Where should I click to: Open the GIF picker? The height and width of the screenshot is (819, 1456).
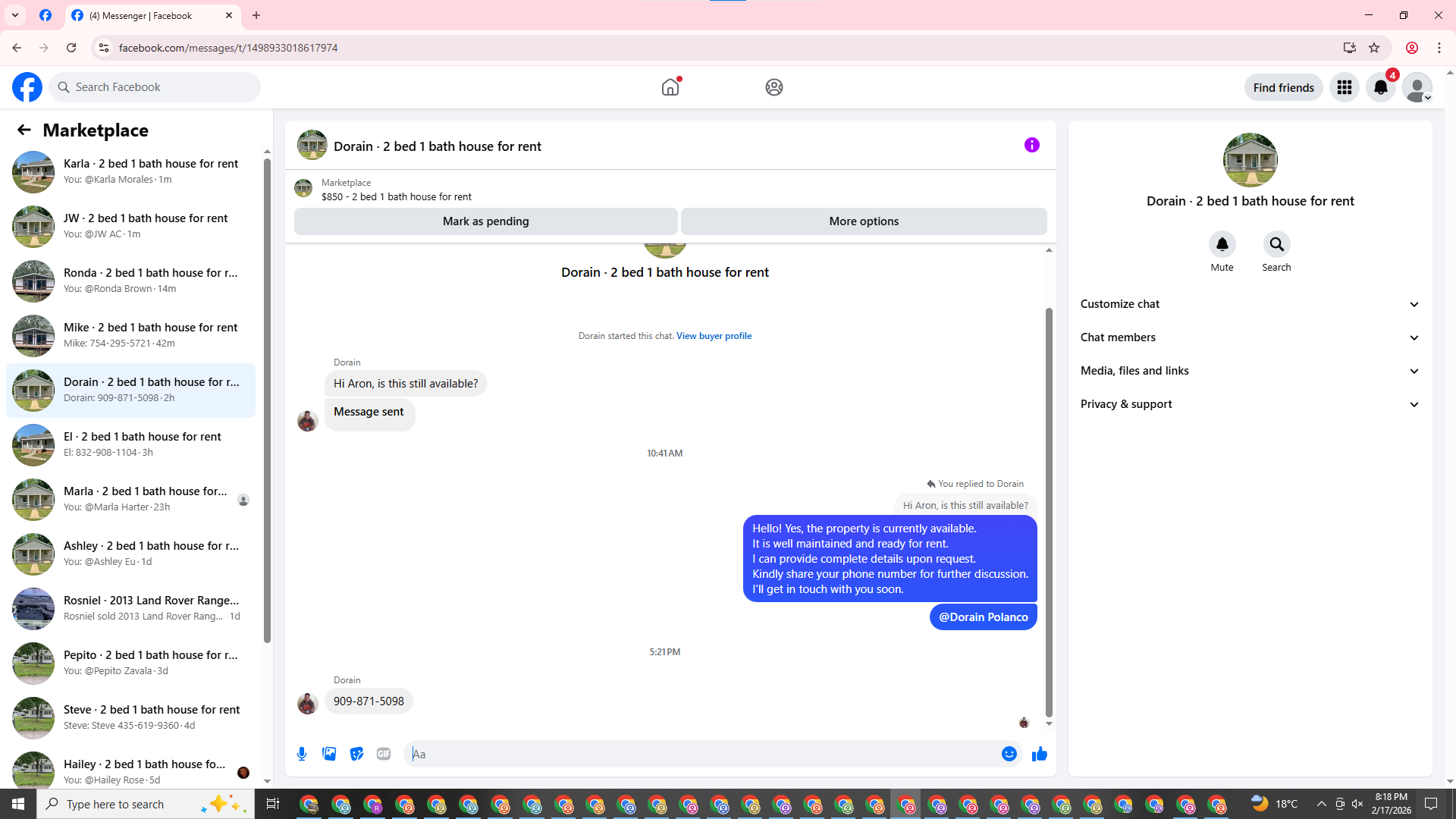click(x=384, y=754)
